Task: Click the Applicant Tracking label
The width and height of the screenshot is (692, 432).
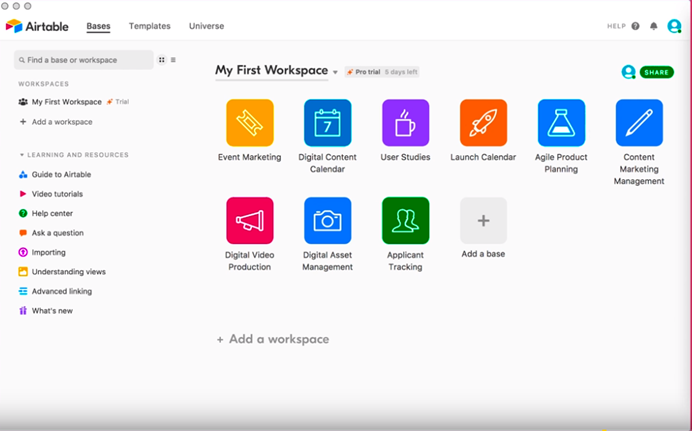Action: 405,261
